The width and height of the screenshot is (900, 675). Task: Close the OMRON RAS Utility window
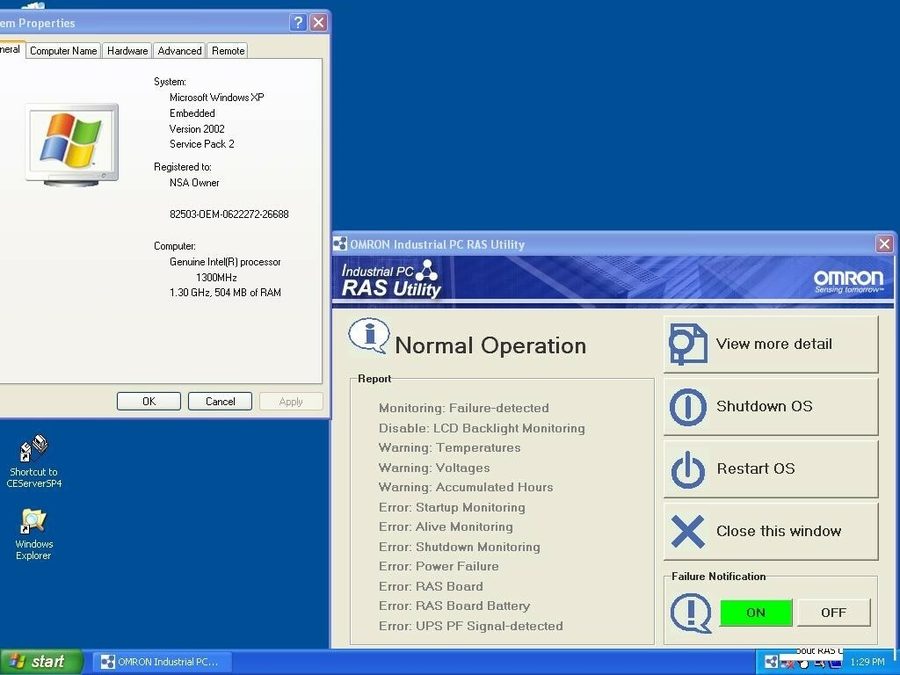coord(885,244)
